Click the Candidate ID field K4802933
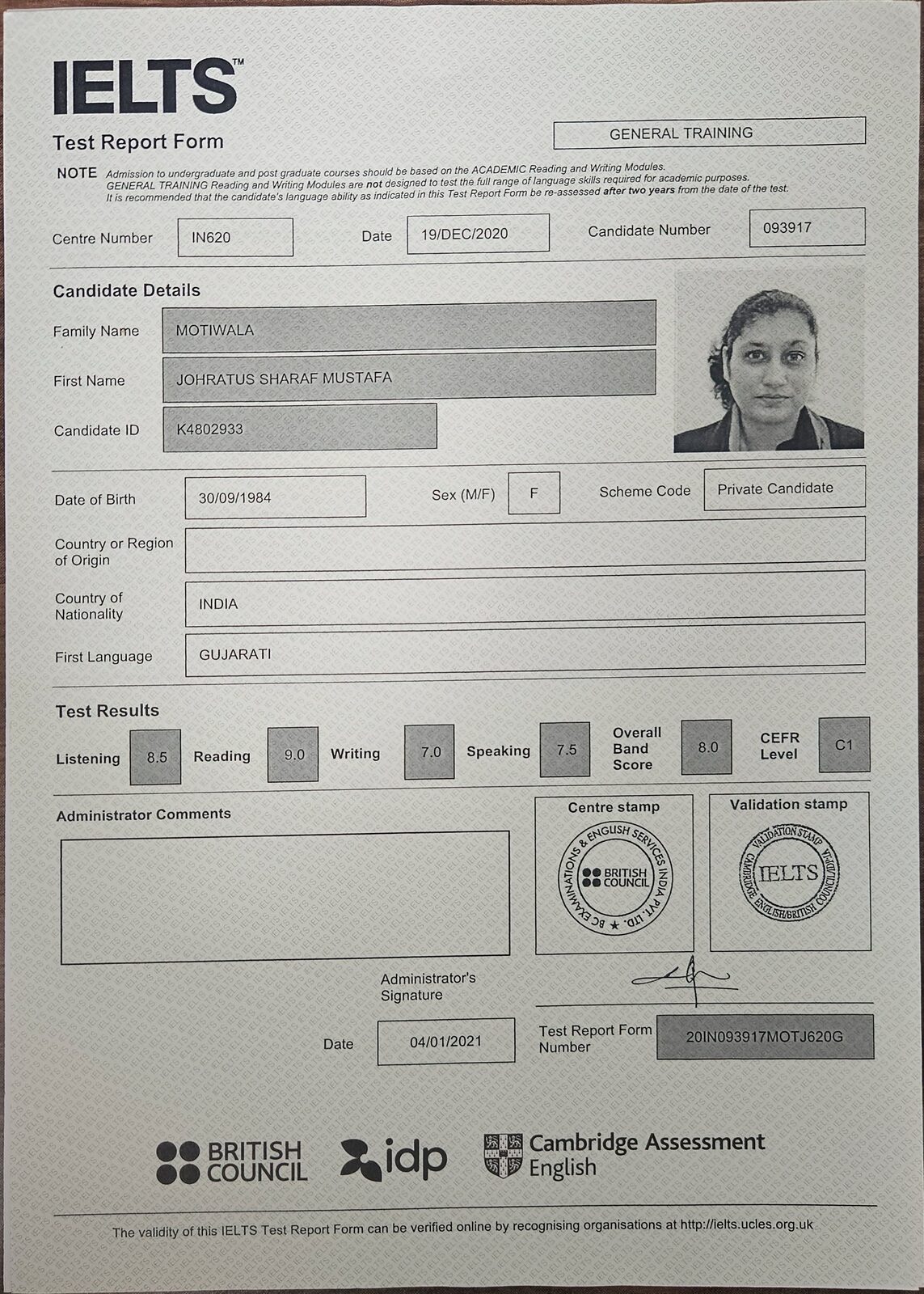 pos(300,427)
